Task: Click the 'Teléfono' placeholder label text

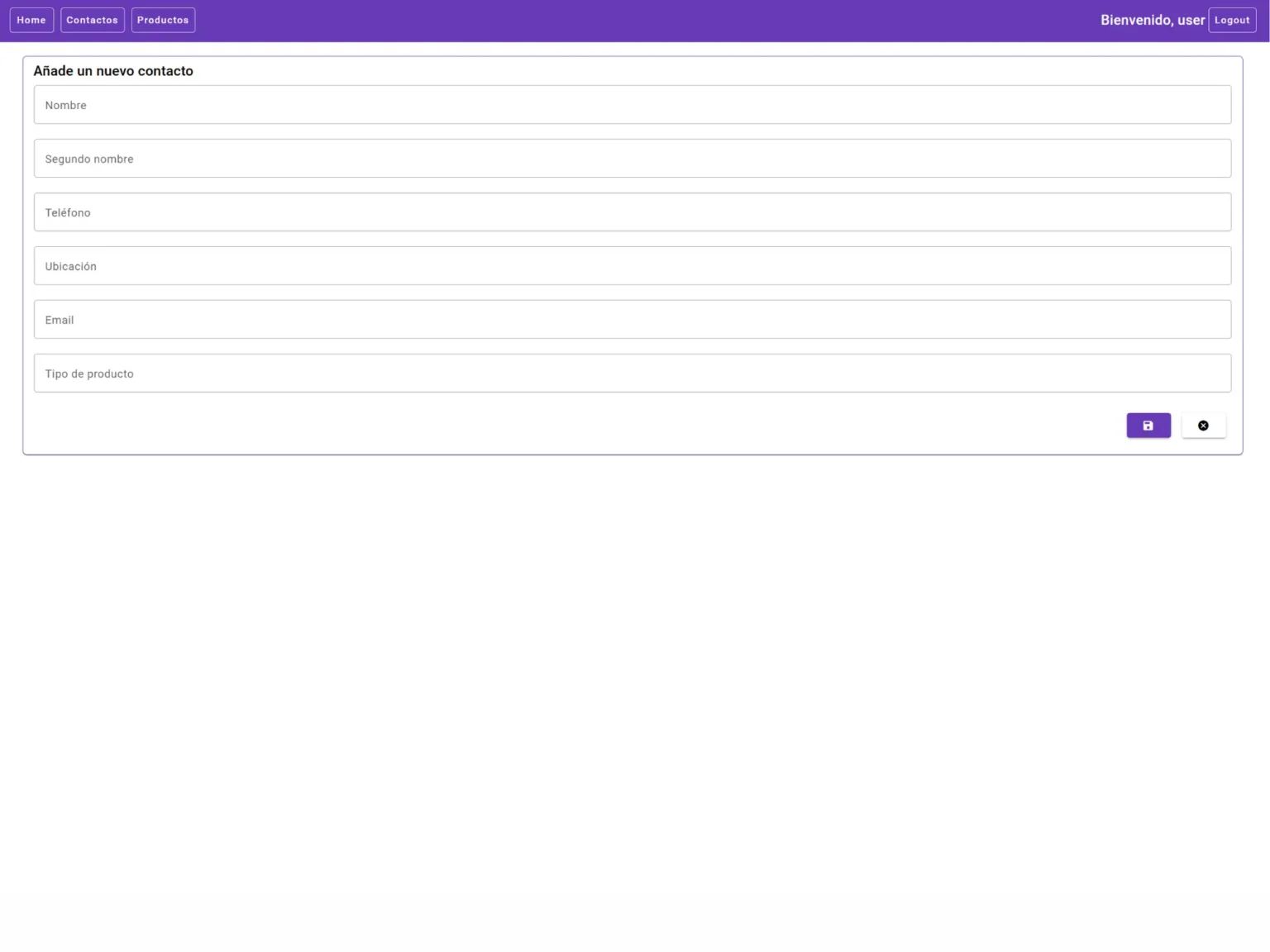Action: 68,212
